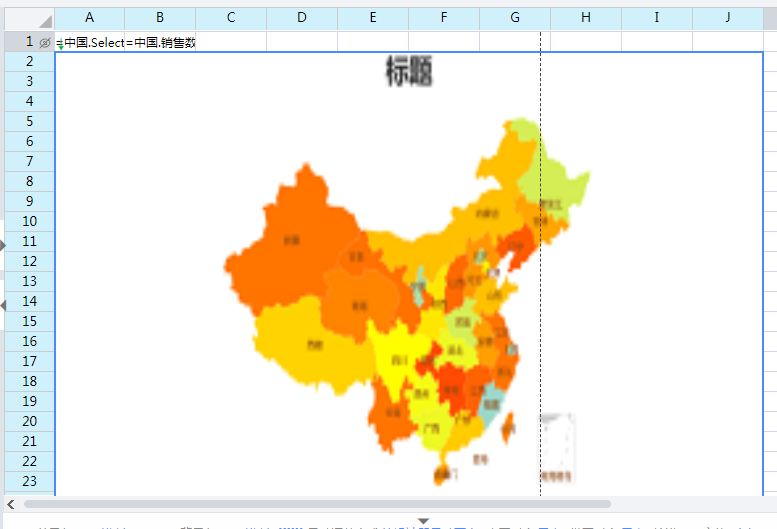The height and width of the screenshot is (529, 777).
Task: Click the hidden-row eye icon in row 1
Action: pyautogui.click(x=44, y=42)
